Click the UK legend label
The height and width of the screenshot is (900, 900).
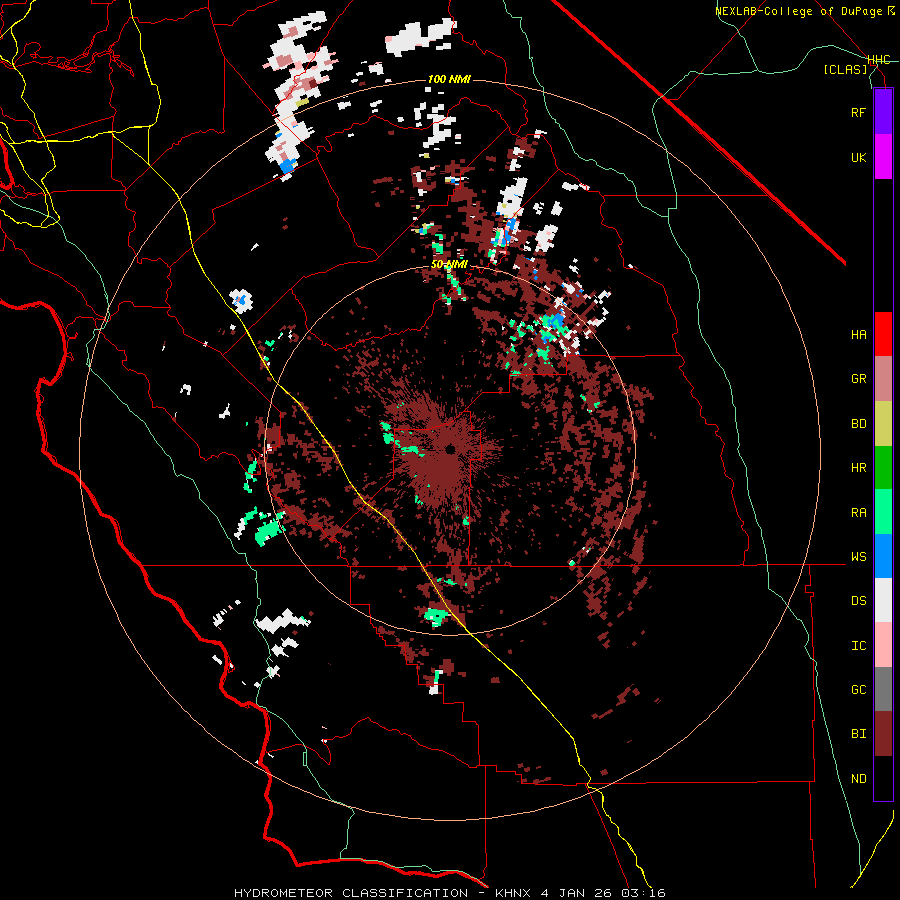click(858, 157)
